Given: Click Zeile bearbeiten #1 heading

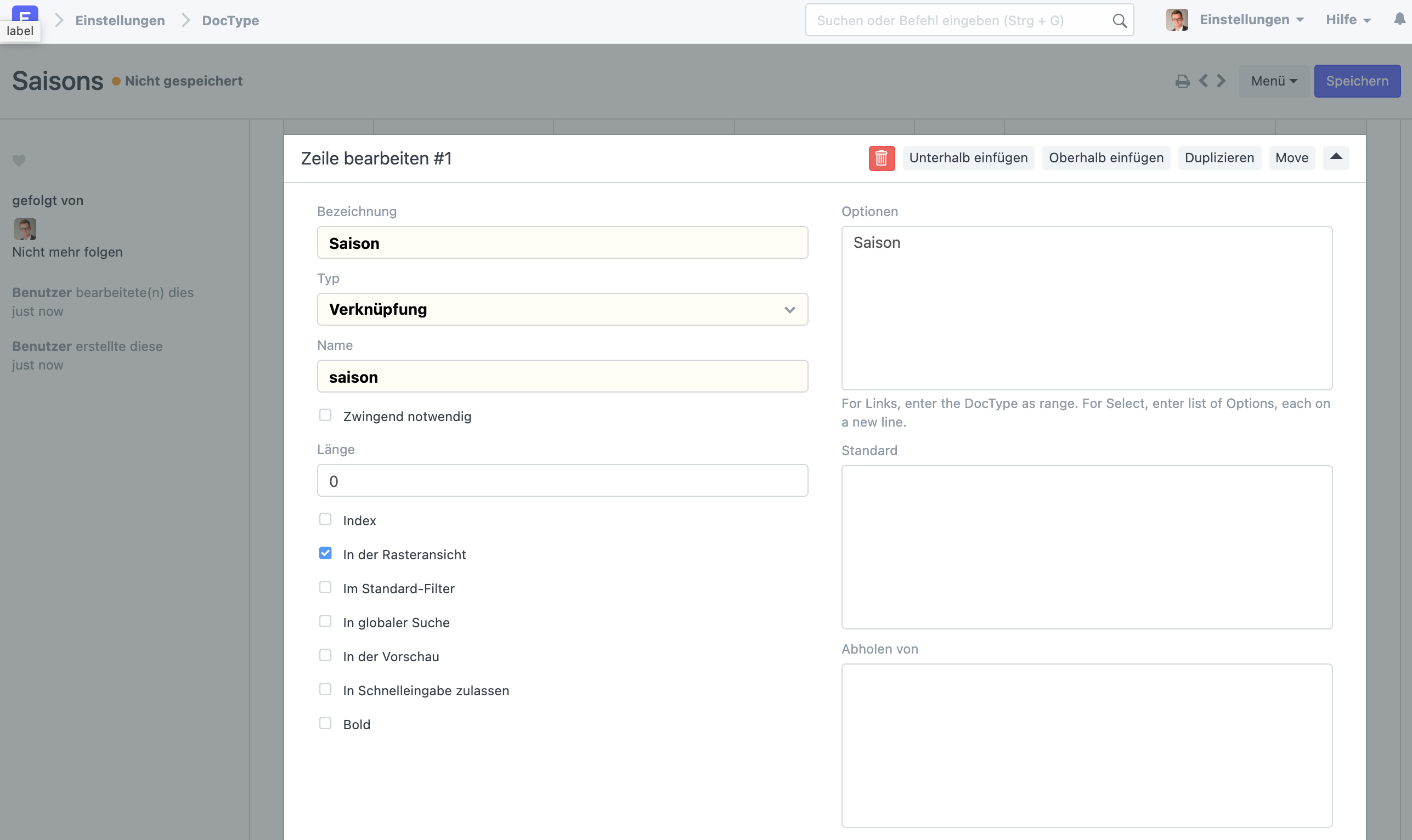Looking at the screenshot, I should 376,158.
